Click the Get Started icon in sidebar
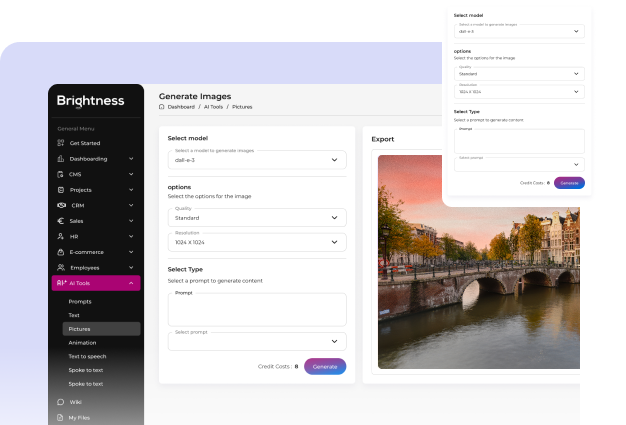The height and width of the screenshot is (425, 626). point(61,143)
